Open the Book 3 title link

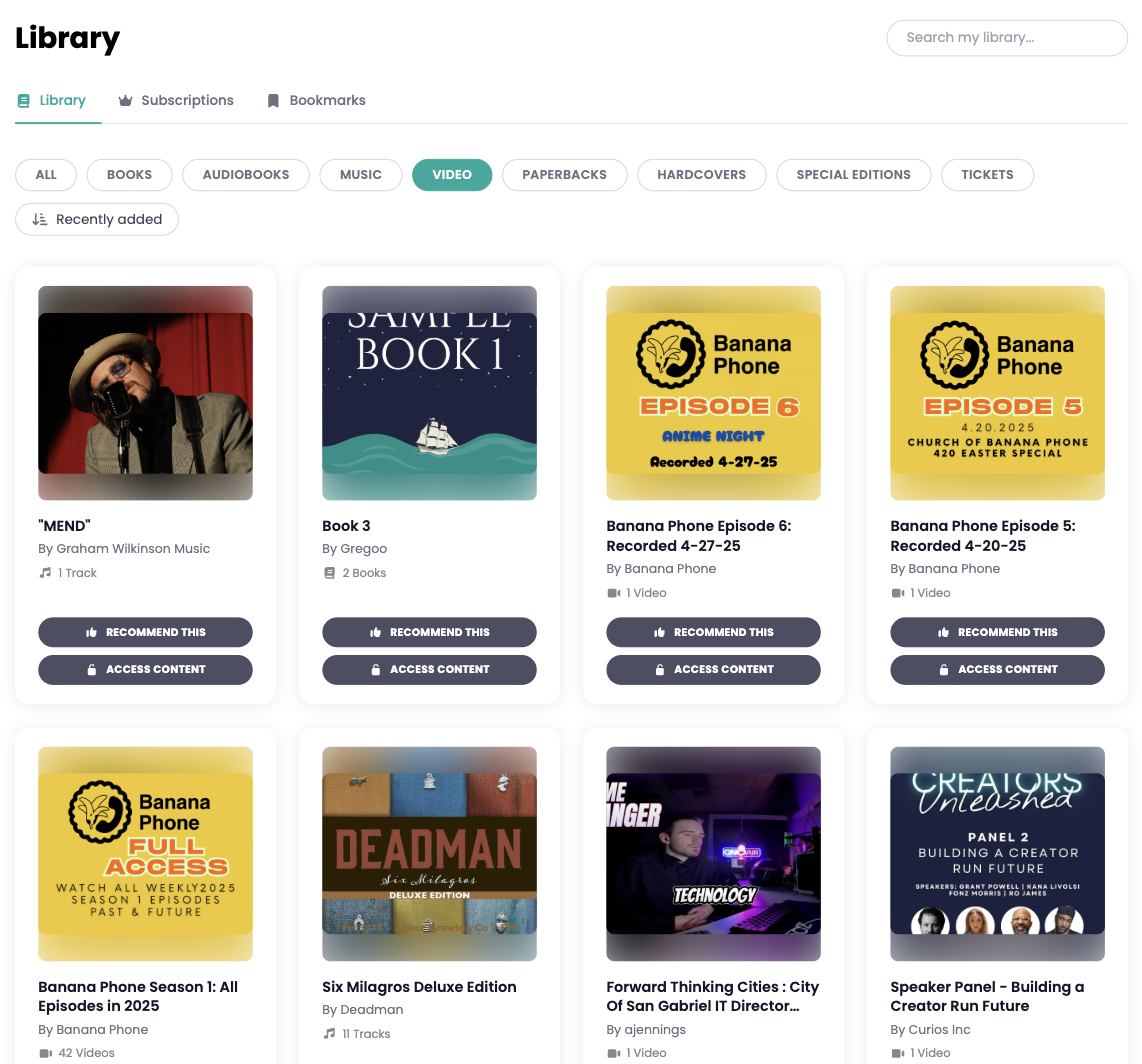[347, 526]
